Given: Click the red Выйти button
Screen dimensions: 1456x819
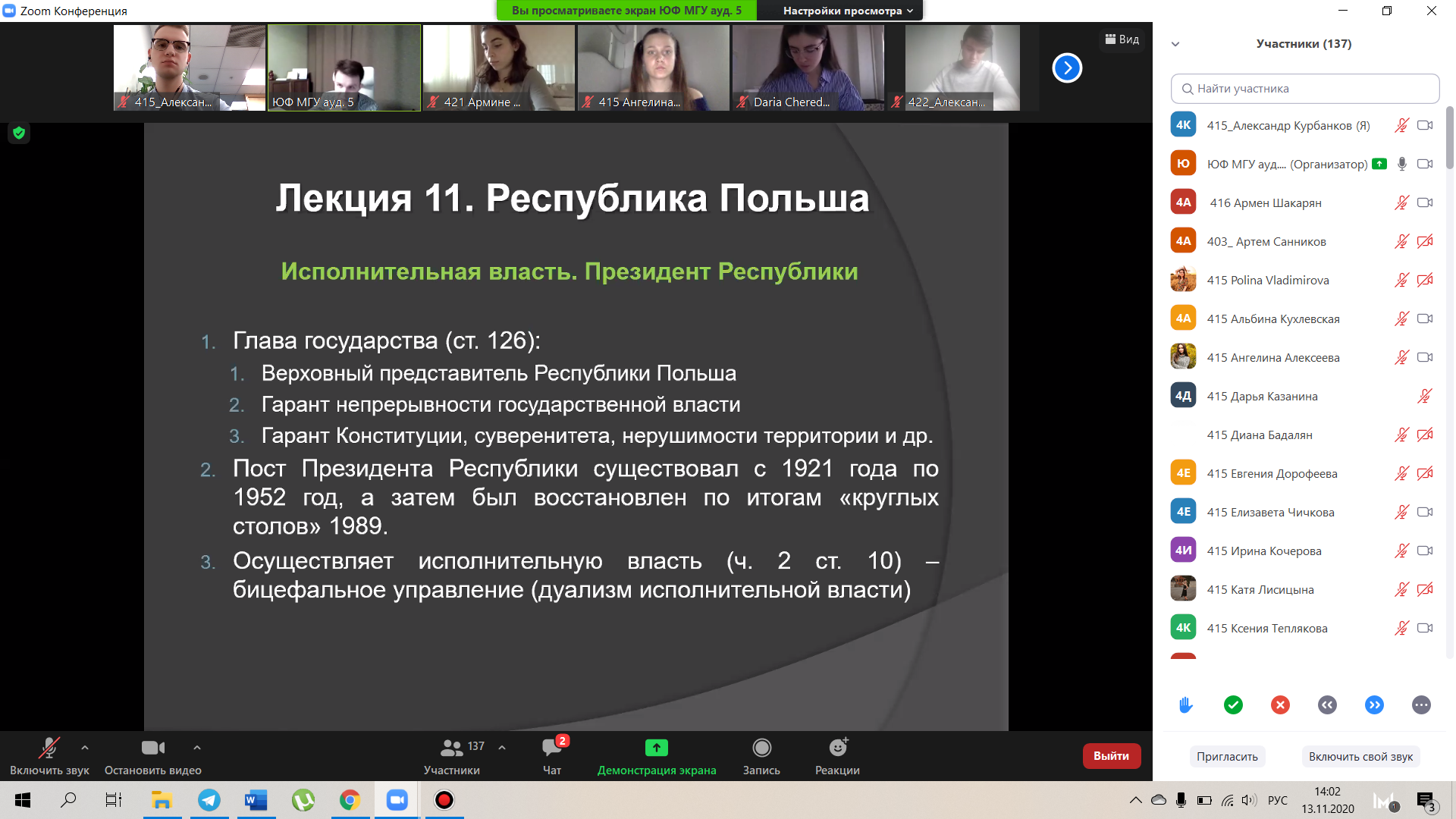Looking at the screenshot, I should click(1111, 756).
